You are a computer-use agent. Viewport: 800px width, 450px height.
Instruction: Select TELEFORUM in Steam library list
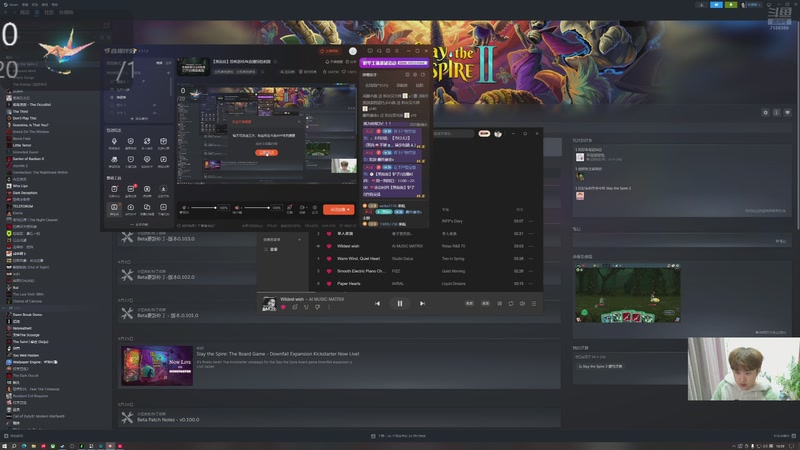[x=22, y=206]
